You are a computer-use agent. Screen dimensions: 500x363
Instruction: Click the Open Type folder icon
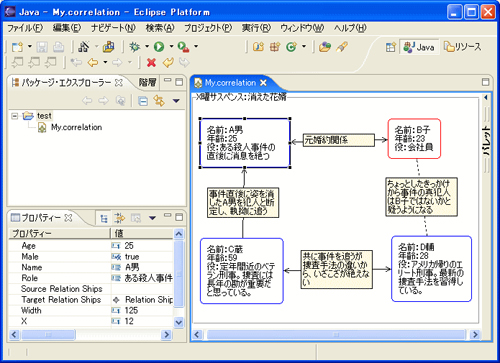pyautogui.click(x=325, y=47)
